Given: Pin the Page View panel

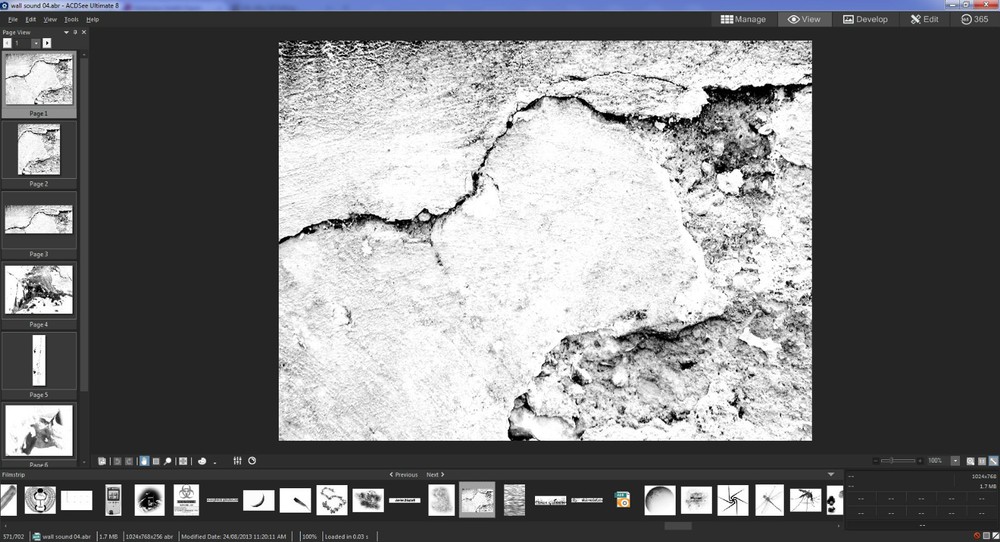Looking at the screenshot, I should (75, 32).
